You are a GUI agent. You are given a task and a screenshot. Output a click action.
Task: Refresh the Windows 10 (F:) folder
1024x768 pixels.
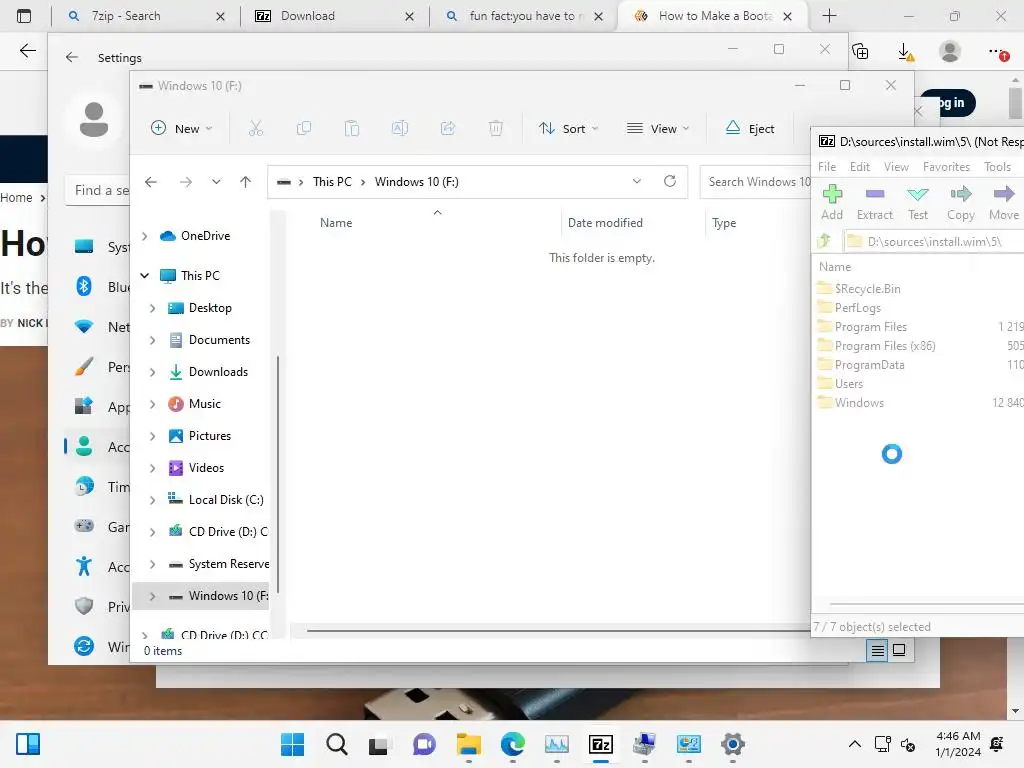click(x=669, y=181)
